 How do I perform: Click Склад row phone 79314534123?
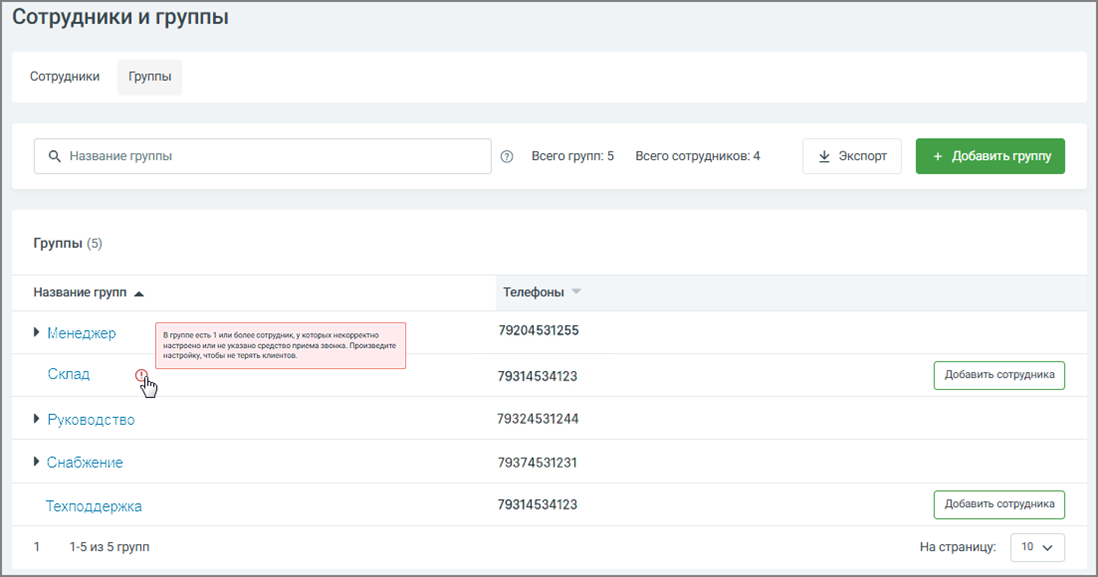[537, 377]
